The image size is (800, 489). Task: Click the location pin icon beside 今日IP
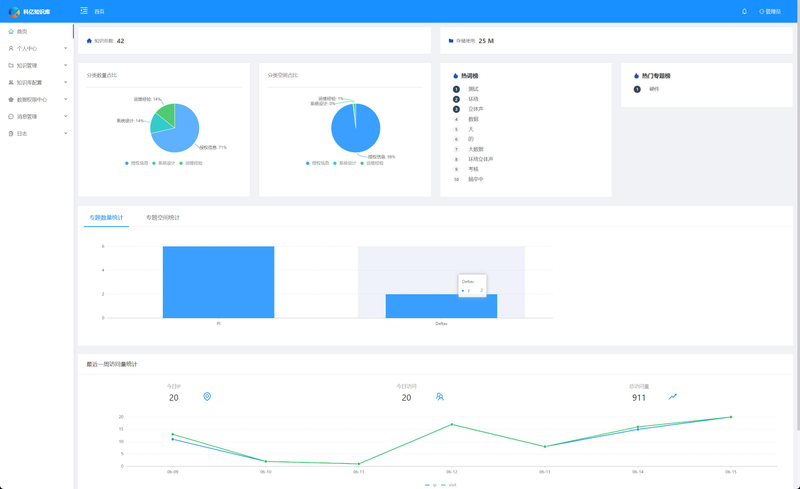click(207, 397)
